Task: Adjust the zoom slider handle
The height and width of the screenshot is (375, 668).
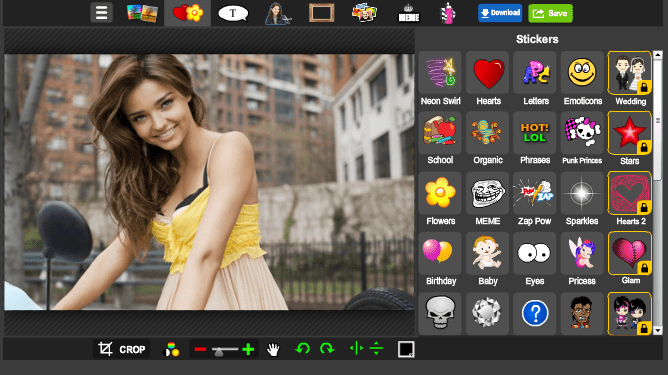Action: tap(219, 351)
